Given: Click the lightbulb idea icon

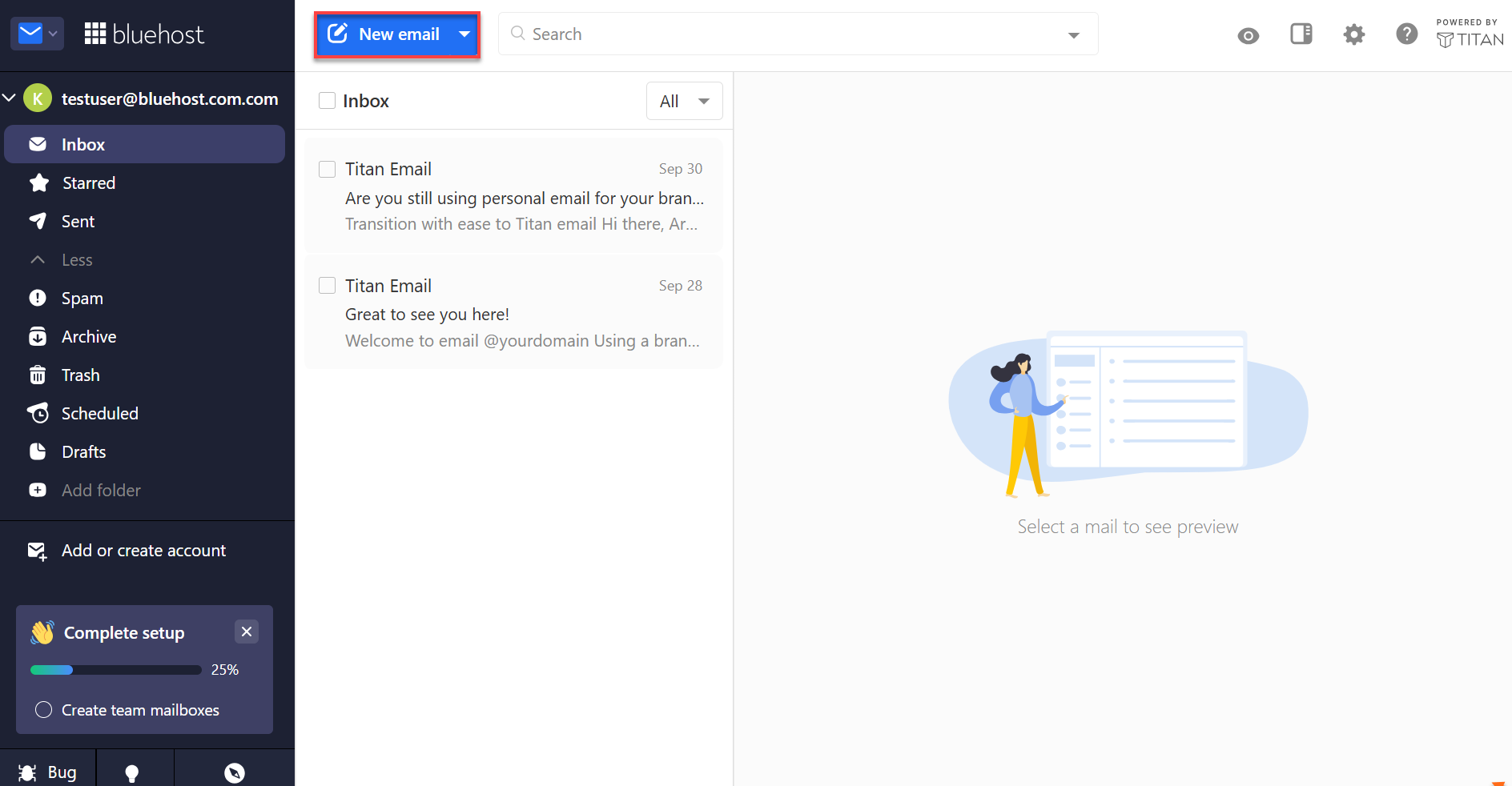Looking at the screenshot, I should pyautogui.click(x=132, y=772).
